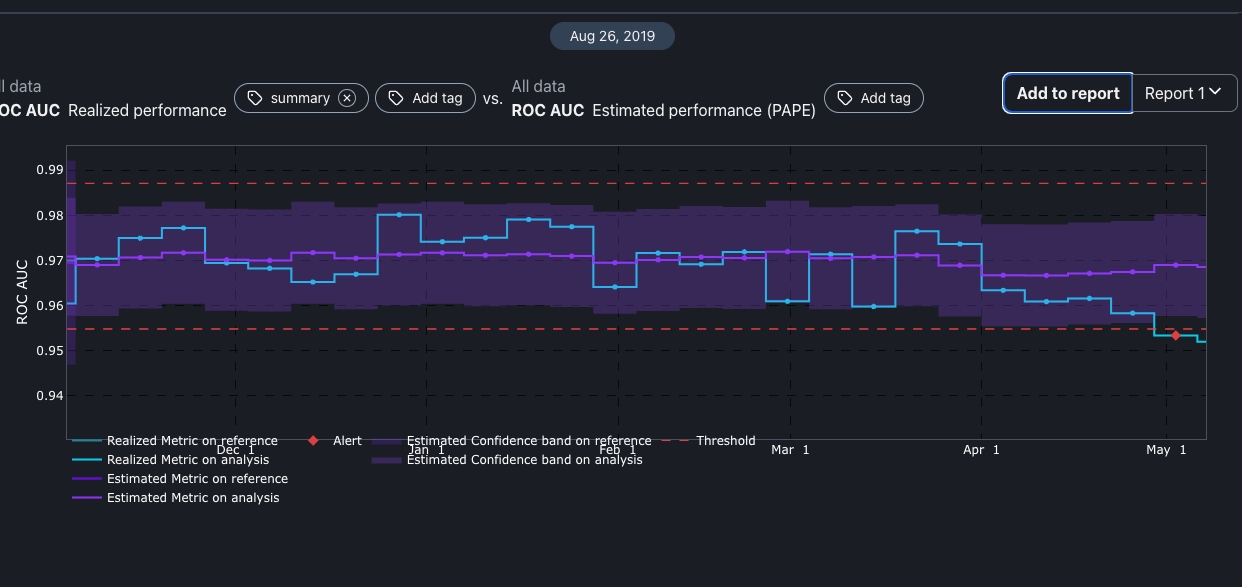Toggle Estimated Metric on reference legend entry
The width and height of the screenshot is (1242, 587).
pos(197,479)
